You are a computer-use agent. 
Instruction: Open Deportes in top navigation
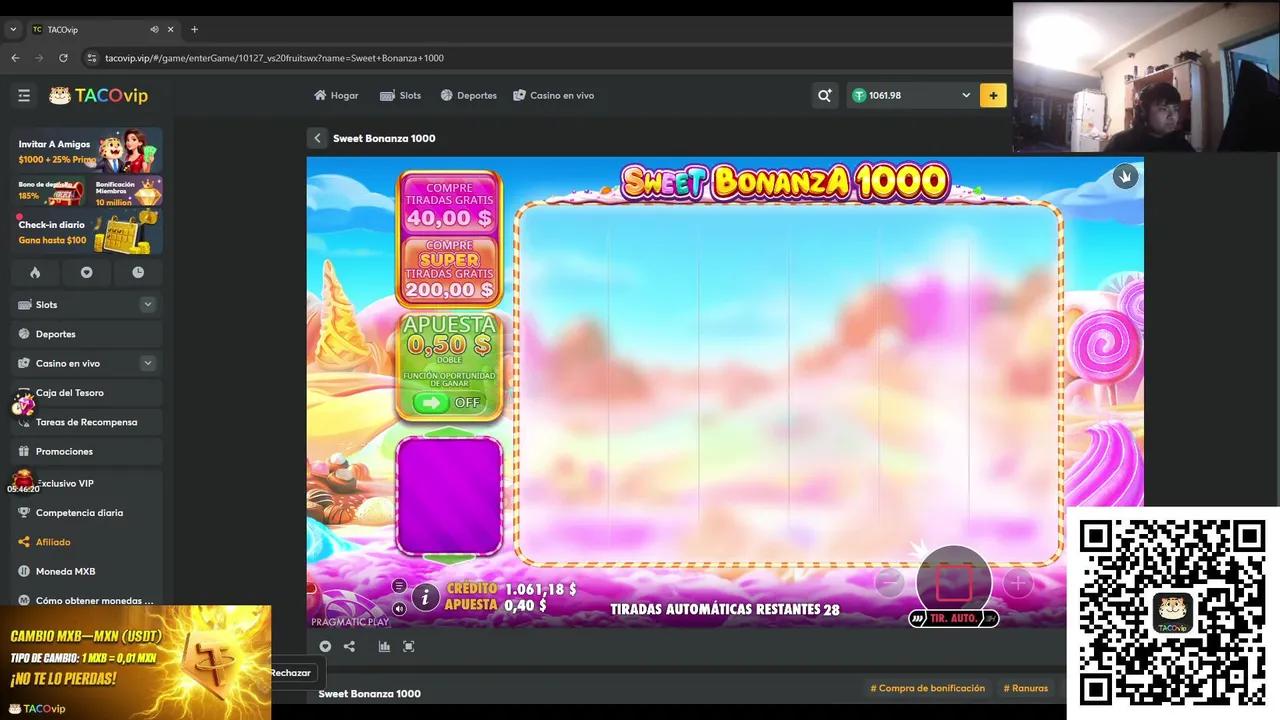[468, 96]
